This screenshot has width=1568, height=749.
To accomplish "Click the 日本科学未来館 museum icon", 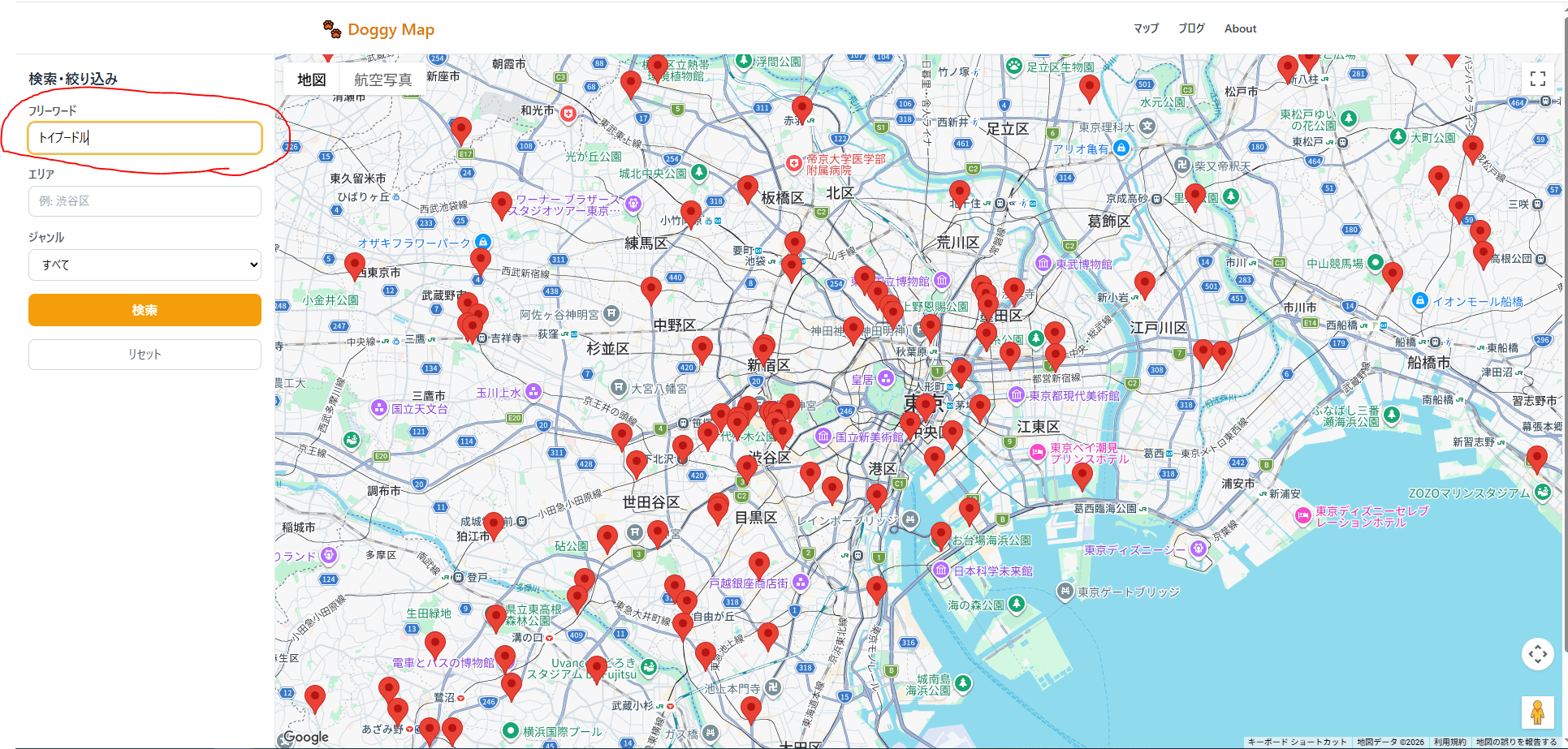I will (941, 570).
